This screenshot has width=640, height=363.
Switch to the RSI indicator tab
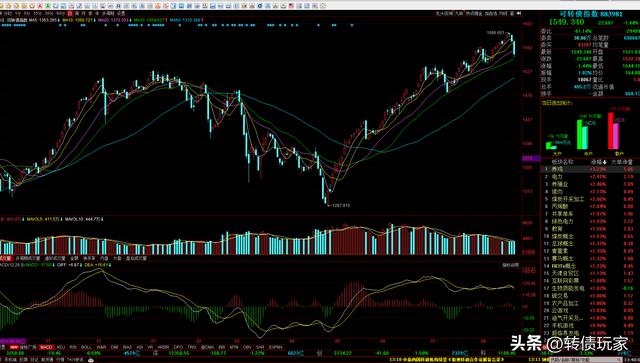click(x=73, y=347)
